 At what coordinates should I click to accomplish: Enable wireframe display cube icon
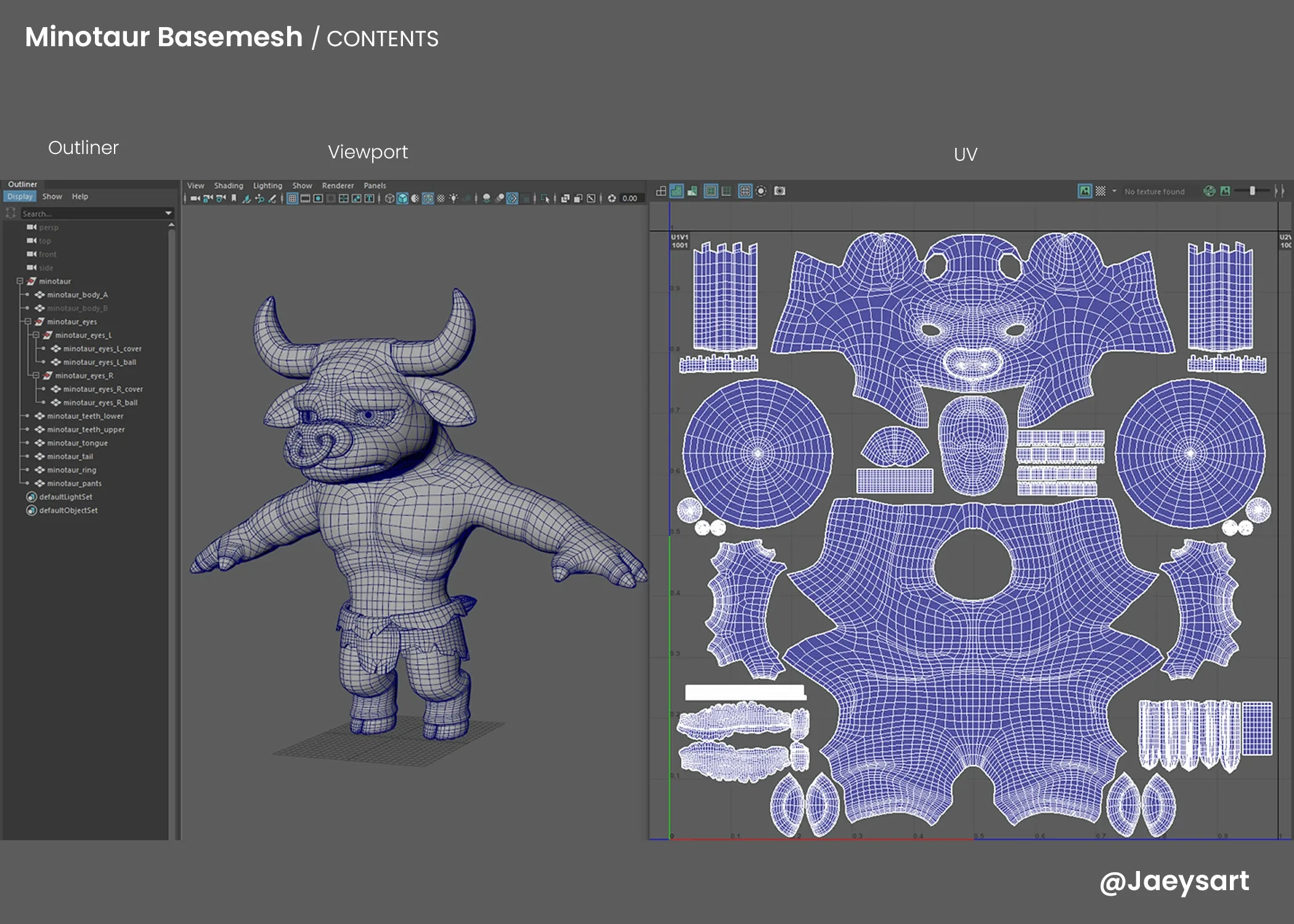pyautogui.click(x=389, y=198)
